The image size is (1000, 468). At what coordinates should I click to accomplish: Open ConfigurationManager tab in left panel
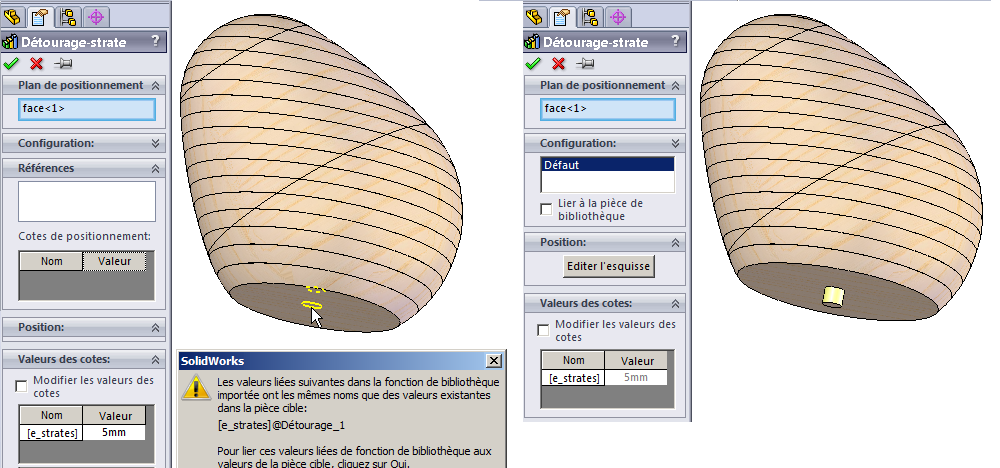(68, 16)
